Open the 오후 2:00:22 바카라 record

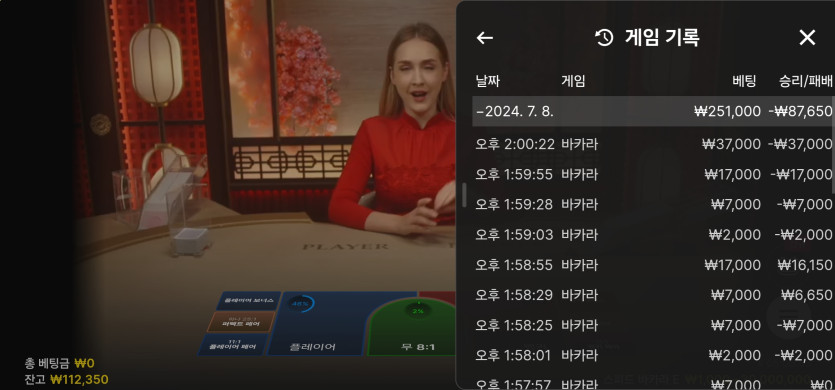(652, 144)
